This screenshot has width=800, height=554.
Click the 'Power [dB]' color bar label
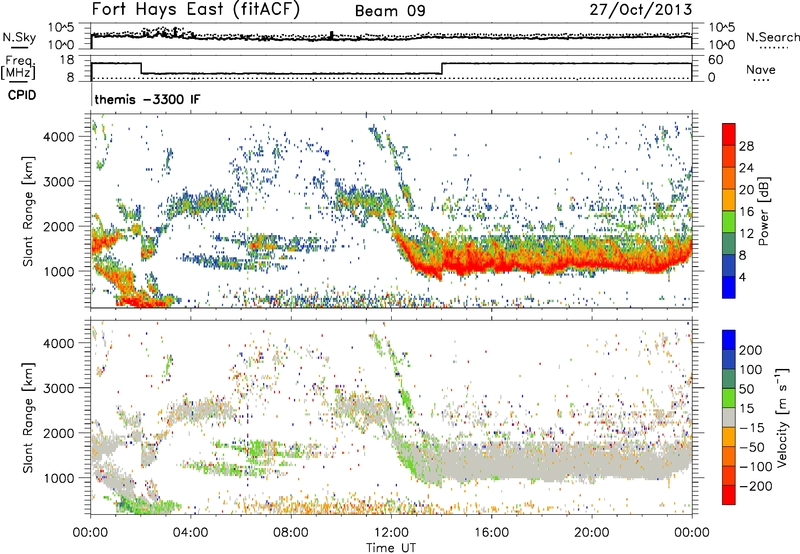coord(764,211)
